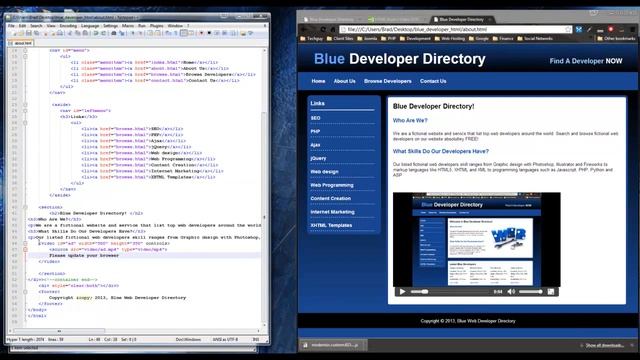
Task: Click the red circular extension icon in browser
Action: (611, 29)
